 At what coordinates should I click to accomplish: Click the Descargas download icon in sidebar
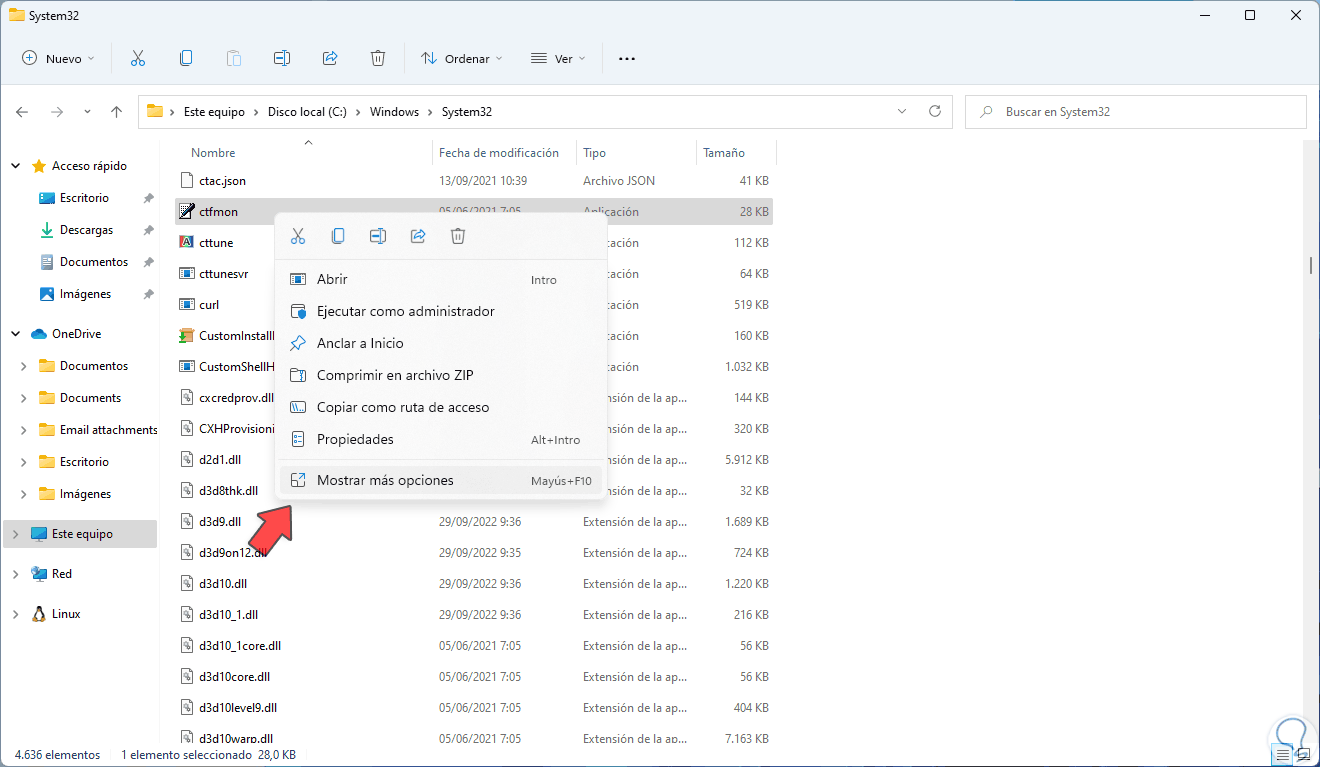[46, 230]
